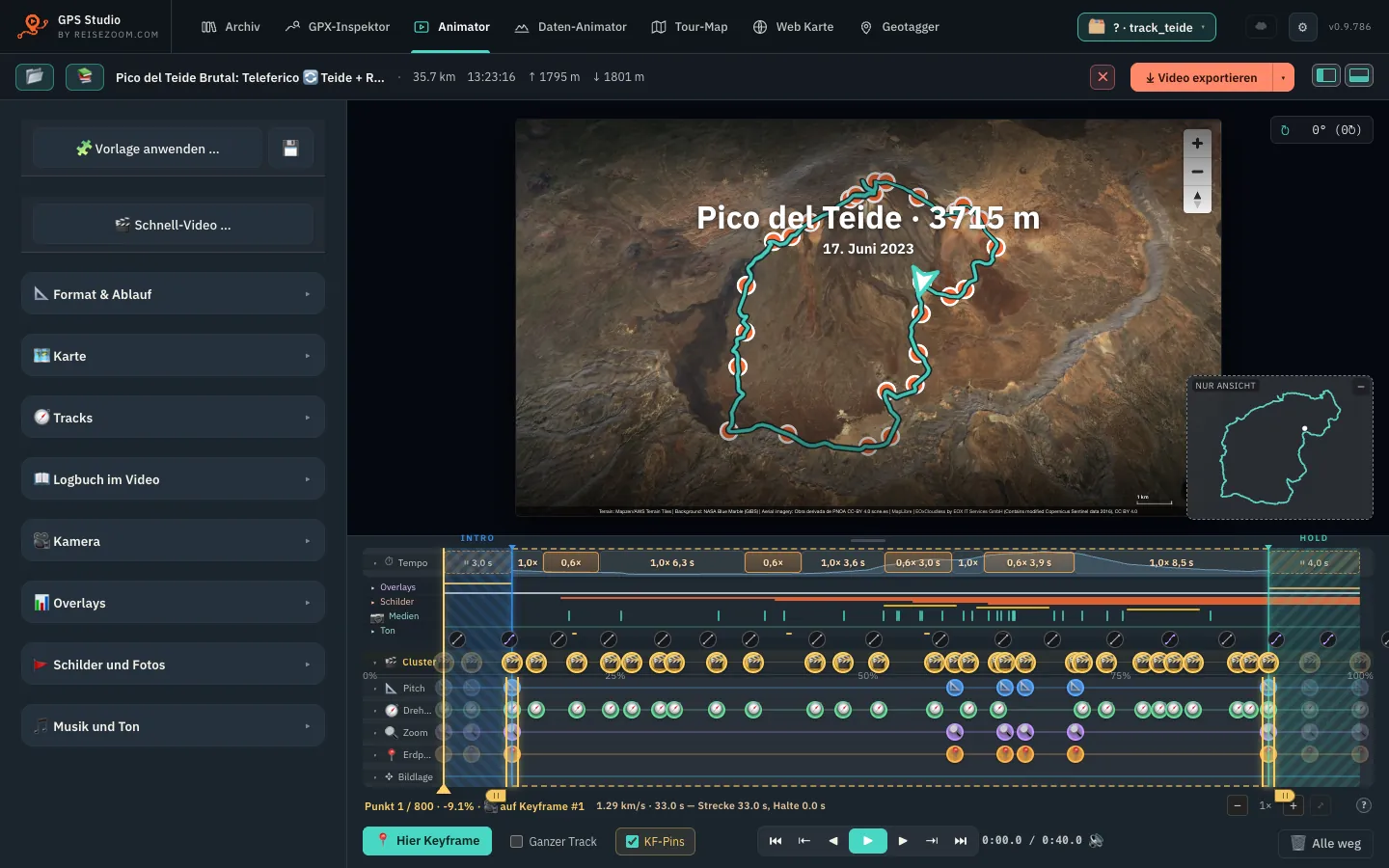Switch to the Archiv tab
Viewport: 1389px width, 868px height.
(x=231, y=27)
